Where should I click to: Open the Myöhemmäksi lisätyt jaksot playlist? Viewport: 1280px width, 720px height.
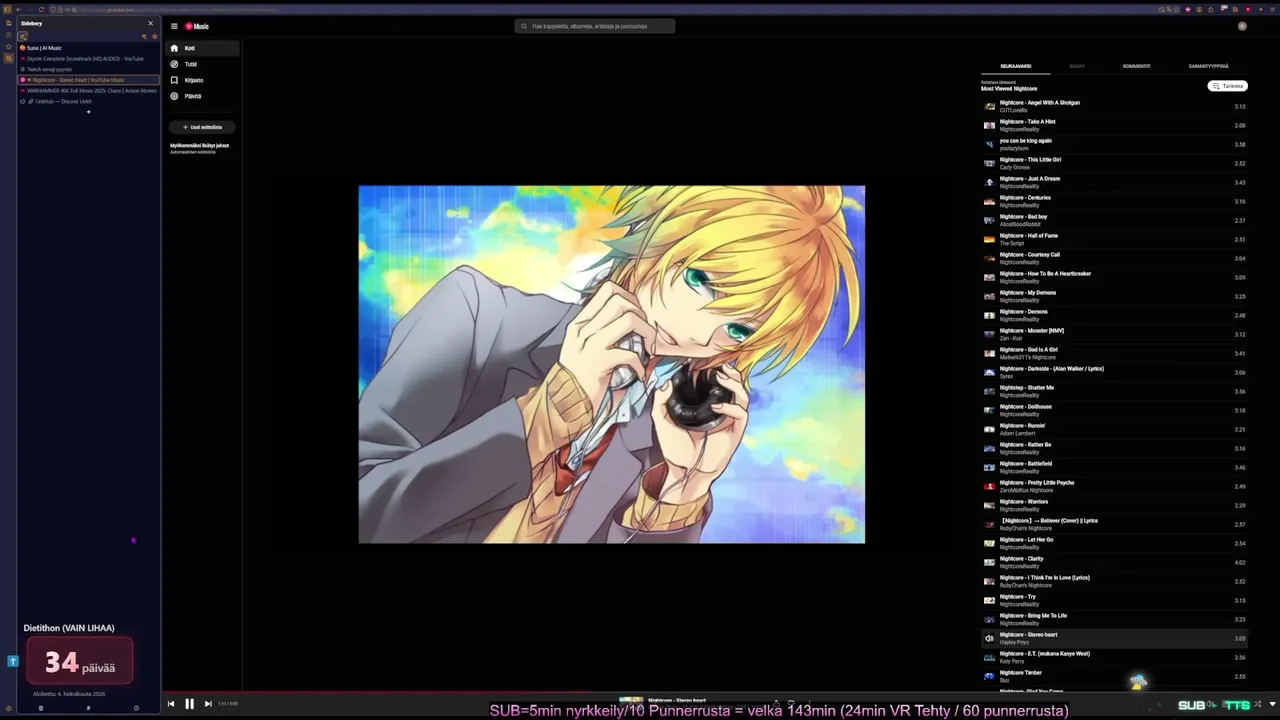click(200, 148)
